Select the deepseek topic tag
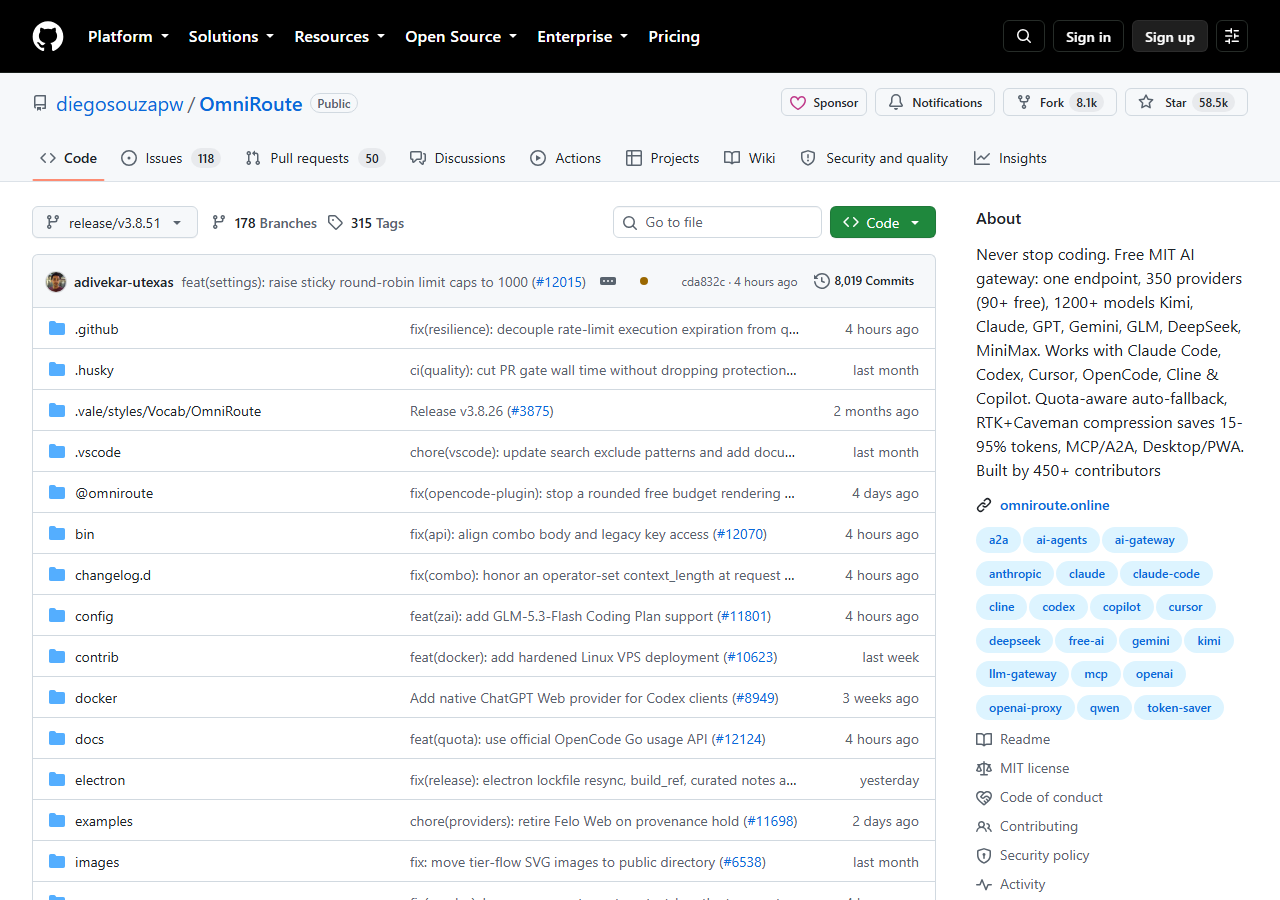The image size is (1280, 900). click(x=1015, y=641)
